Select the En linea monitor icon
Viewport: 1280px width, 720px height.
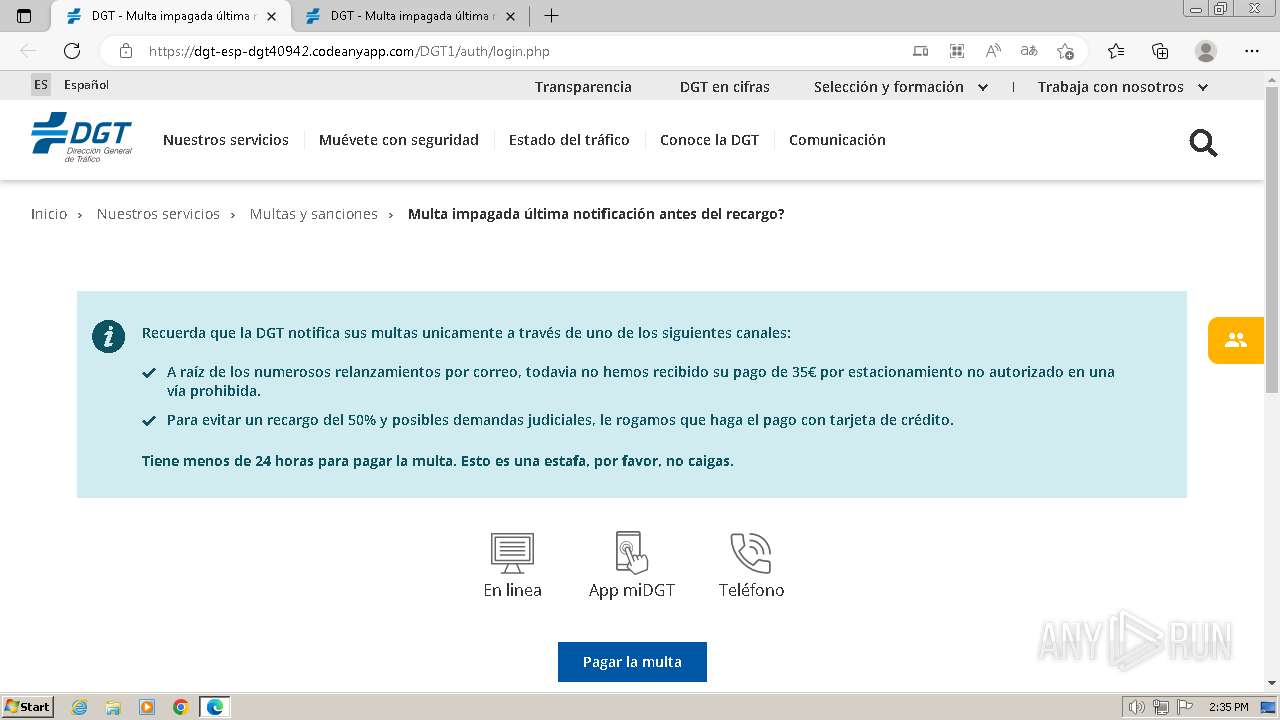pos(512,553)
